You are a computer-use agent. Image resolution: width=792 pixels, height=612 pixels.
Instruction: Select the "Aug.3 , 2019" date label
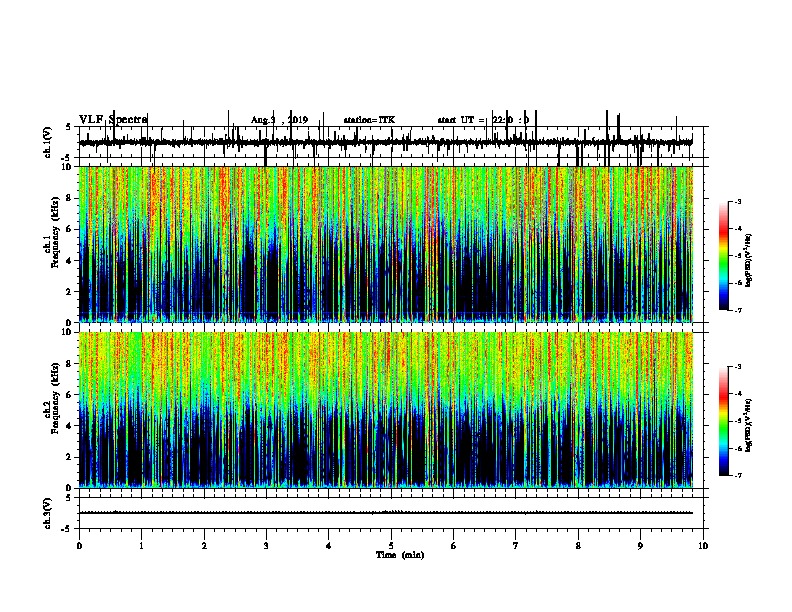coord(279,120)
